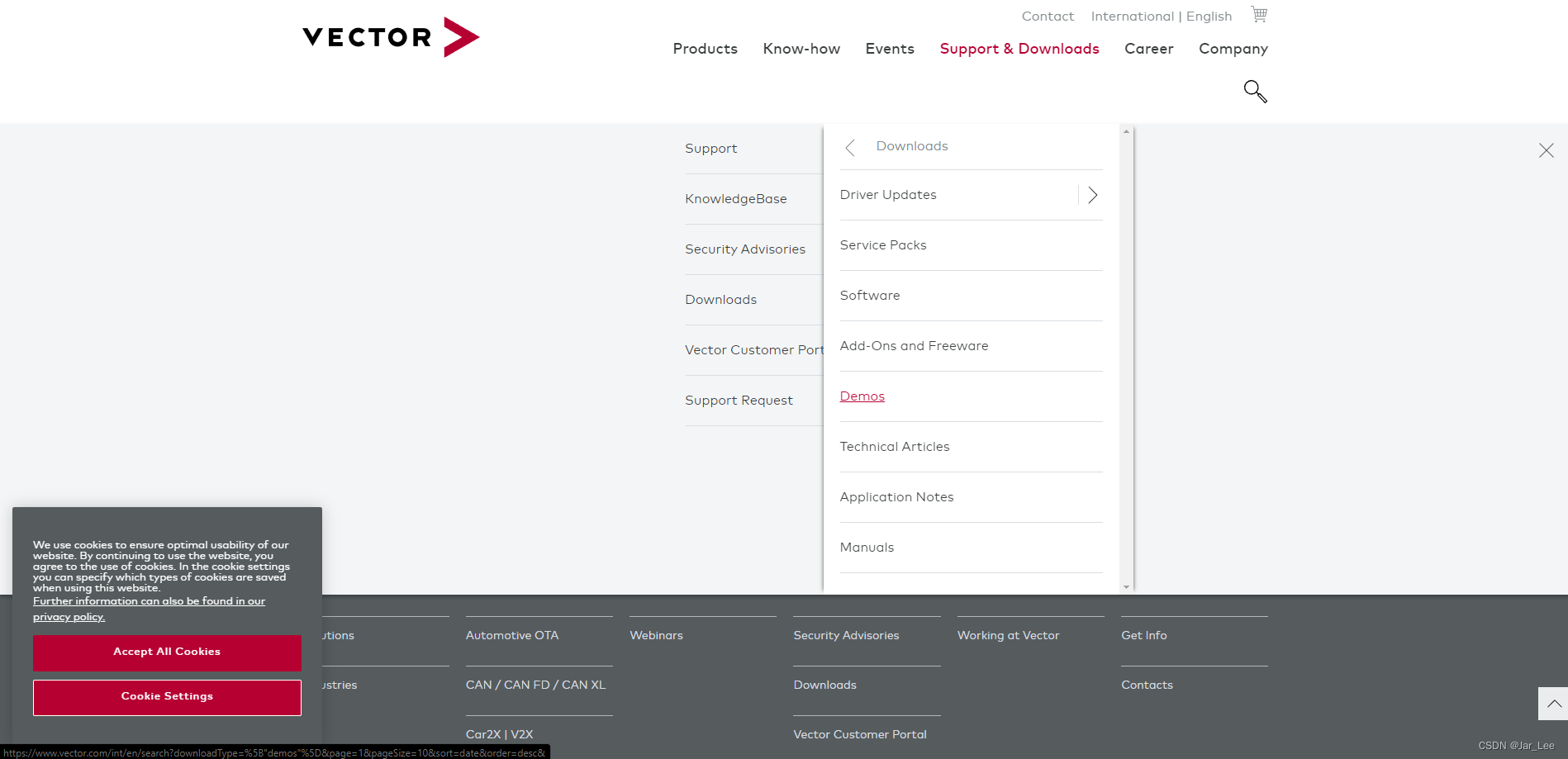1568x759 pixels.
Task: Open the Events menu
Action: pyautogui.click(x=890, y=49)
